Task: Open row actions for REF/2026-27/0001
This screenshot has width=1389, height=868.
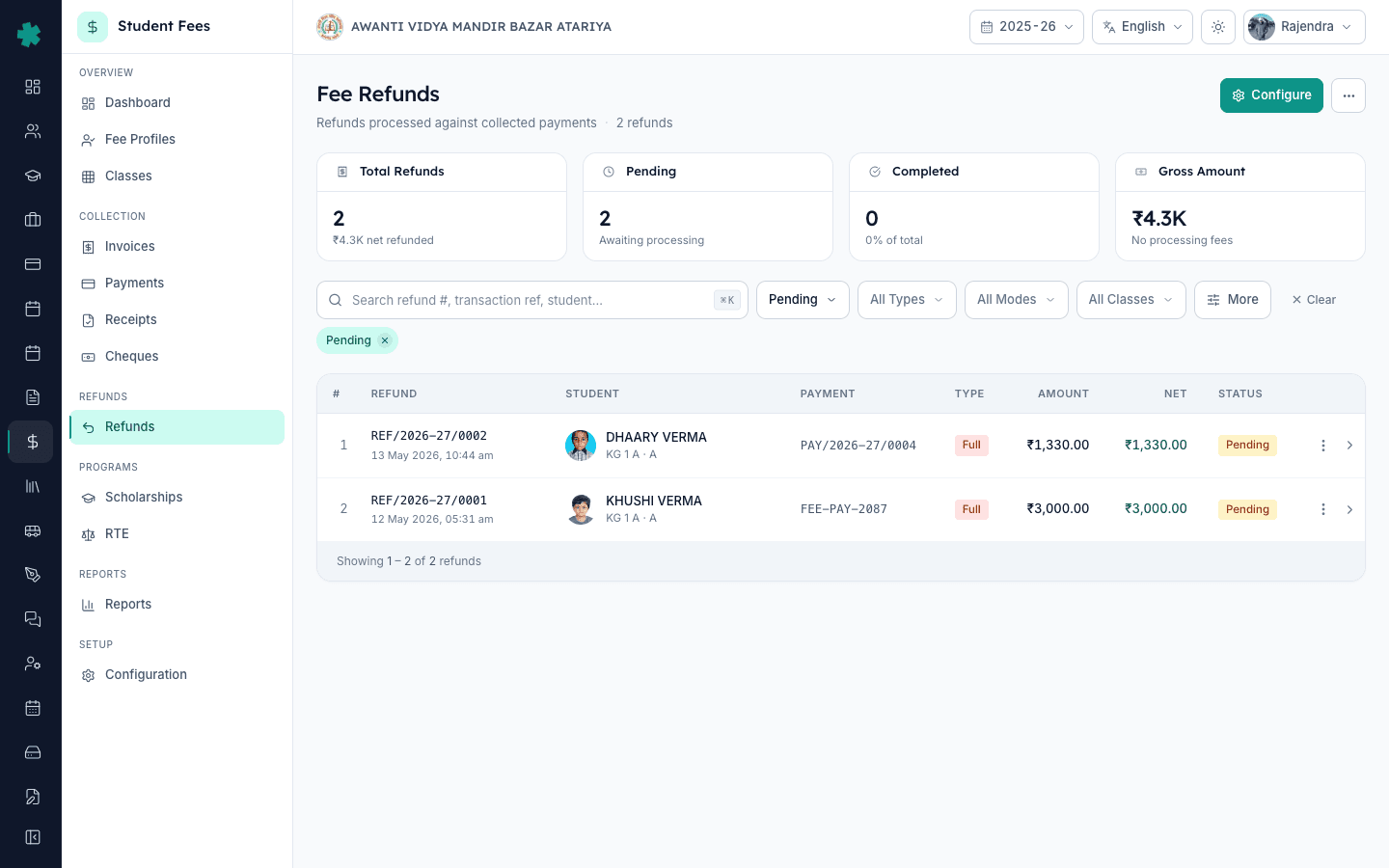Action: [1323, 509]
